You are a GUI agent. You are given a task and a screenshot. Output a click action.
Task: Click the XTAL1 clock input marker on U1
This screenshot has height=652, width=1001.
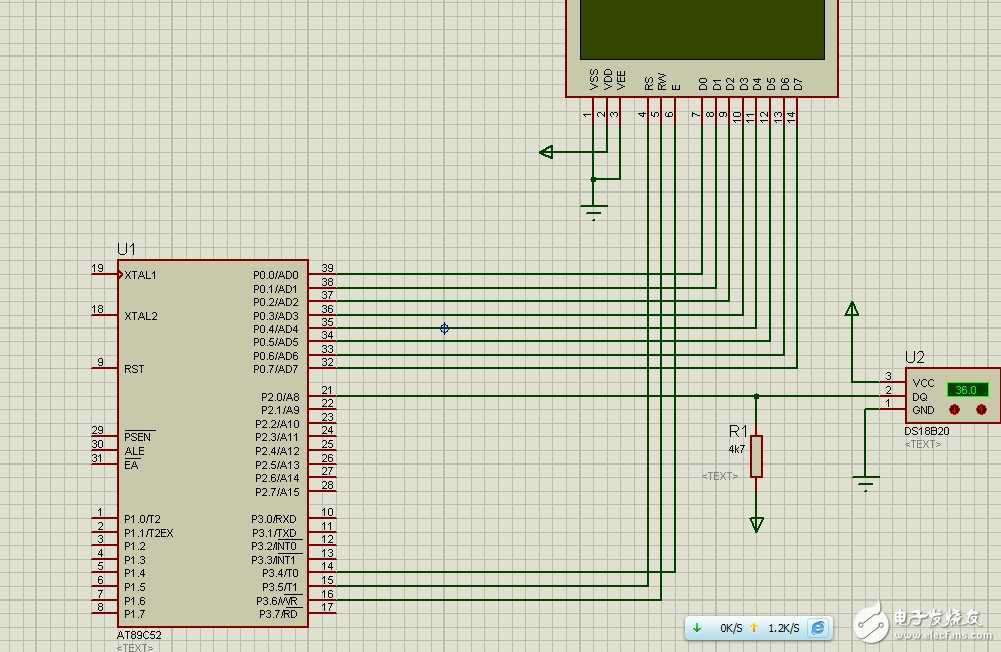point(120,275)
